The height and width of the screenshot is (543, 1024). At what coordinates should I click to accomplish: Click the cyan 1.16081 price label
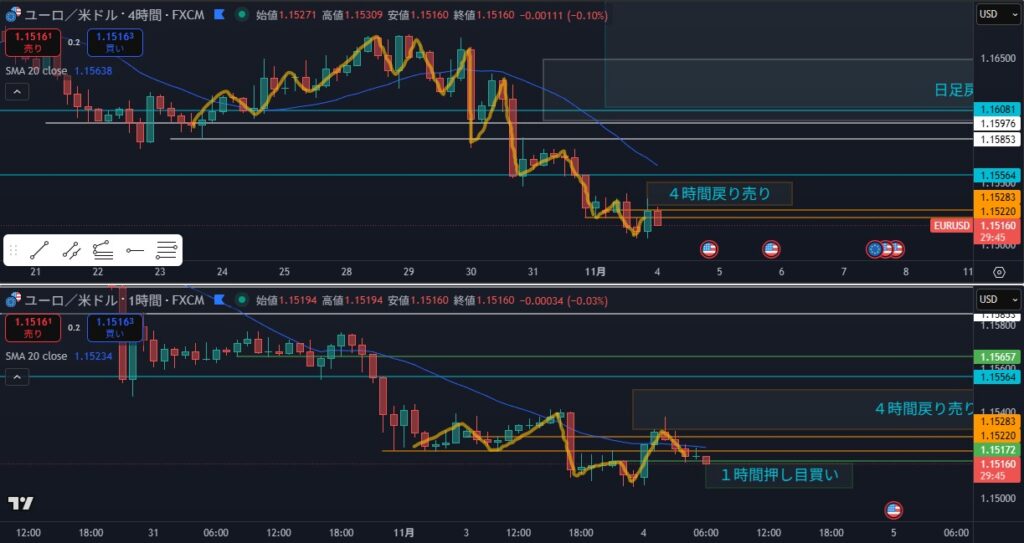point(998,109)
